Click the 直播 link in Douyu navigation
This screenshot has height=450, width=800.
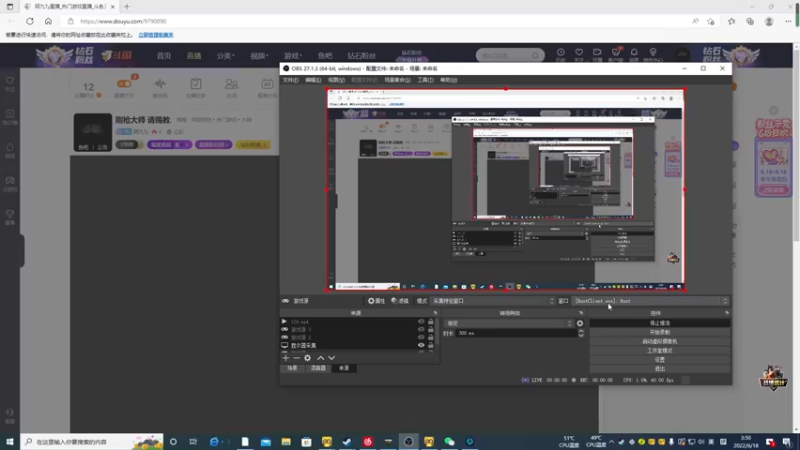(x=194, y=56)
